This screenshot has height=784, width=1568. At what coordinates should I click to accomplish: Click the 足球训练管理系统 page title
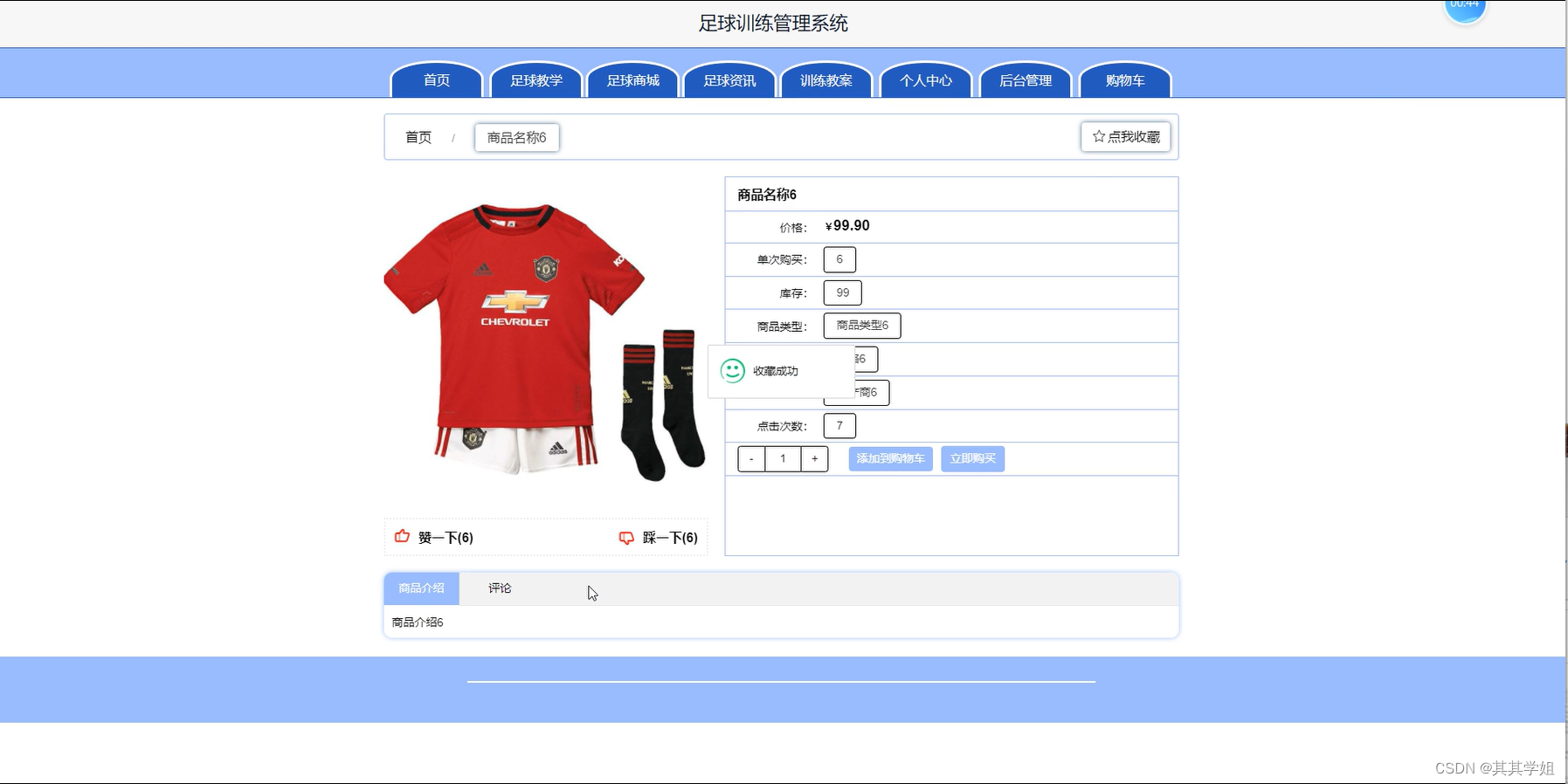click(x=773, y=24)
